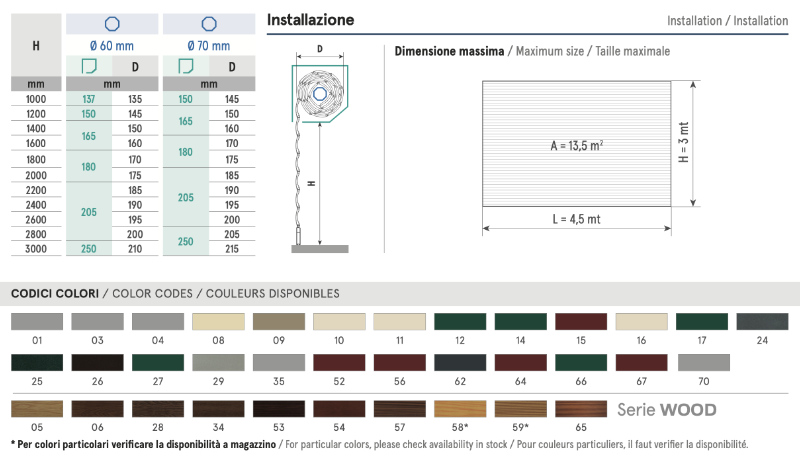Click the Serie WOOD label

666,409
